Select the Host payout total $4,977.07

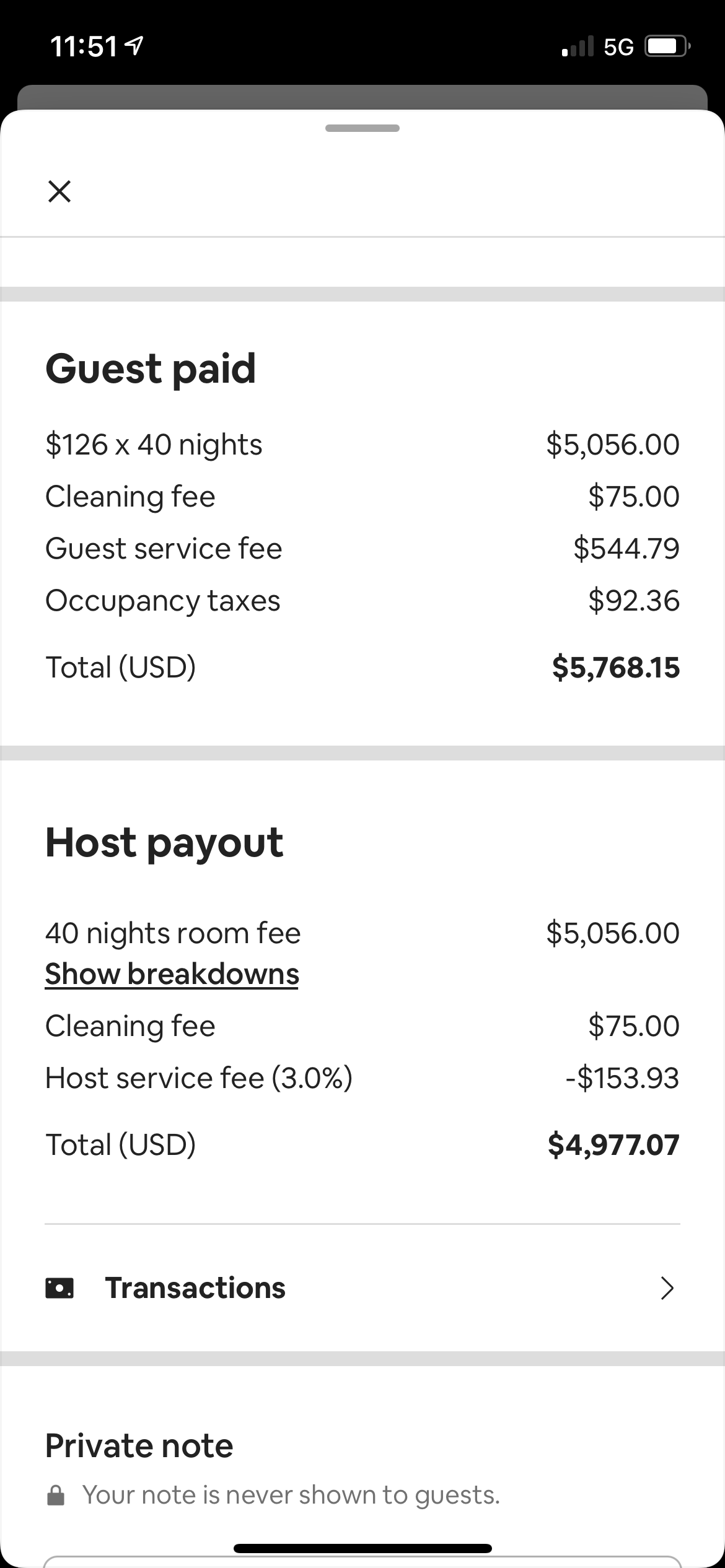[613, 1144]
